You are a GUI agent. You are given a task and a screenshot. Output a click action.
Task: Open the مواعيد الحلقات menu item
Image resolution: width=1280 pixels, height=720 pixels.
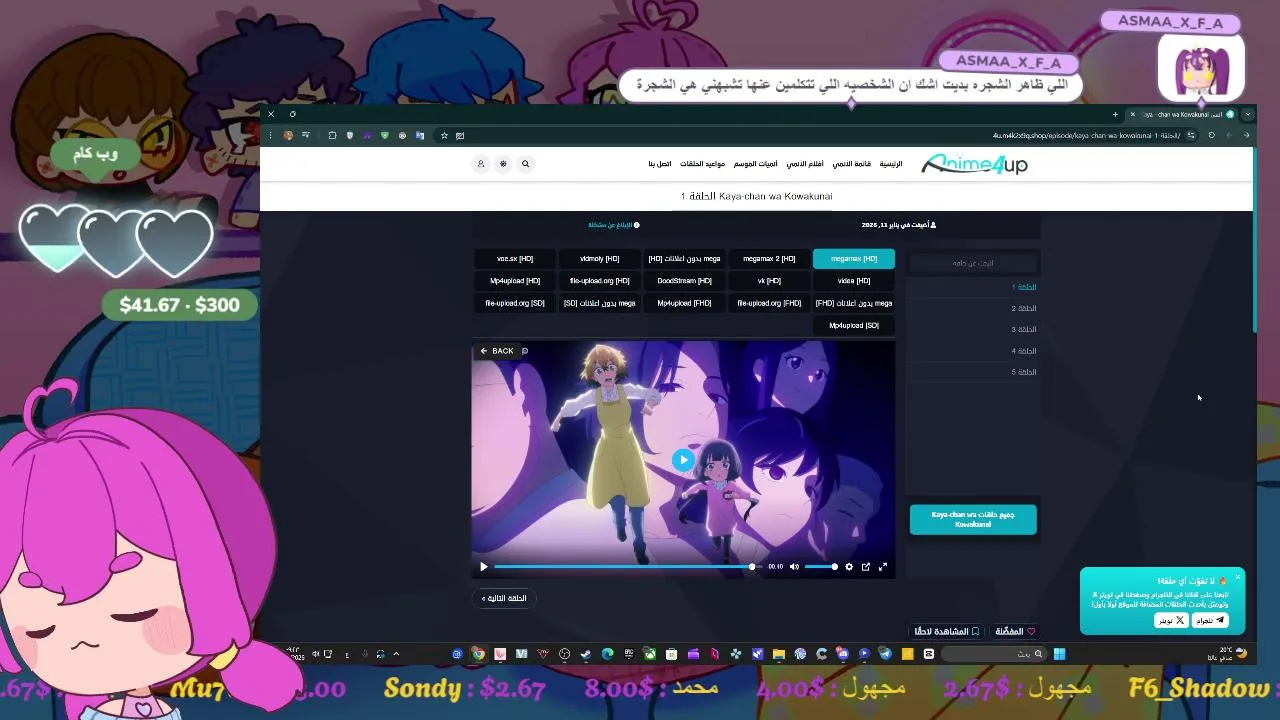click(x=703, y=164)
